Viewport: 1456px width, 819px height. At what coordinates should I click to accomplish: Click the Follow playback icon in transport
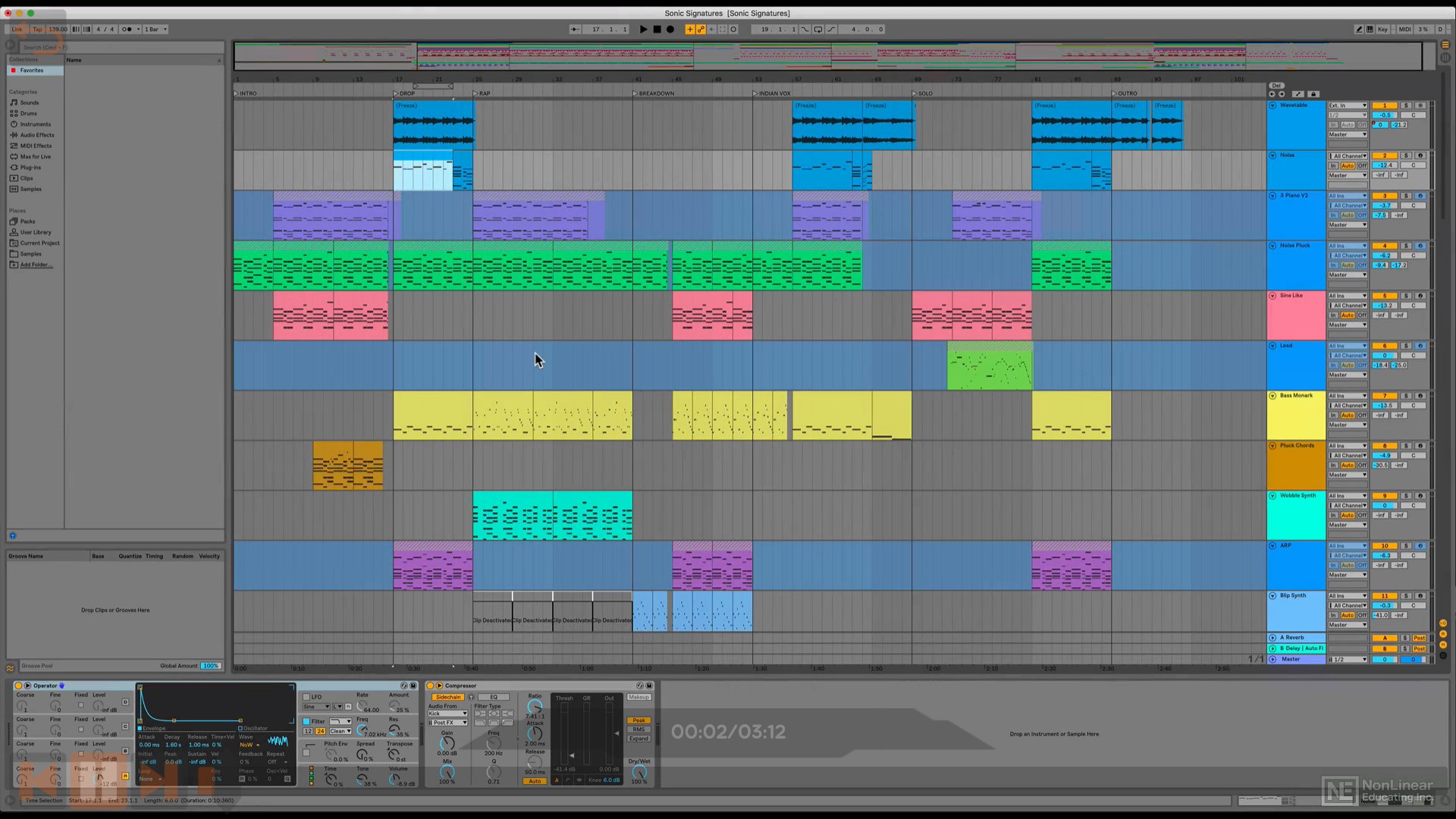[x=576, y=30]
